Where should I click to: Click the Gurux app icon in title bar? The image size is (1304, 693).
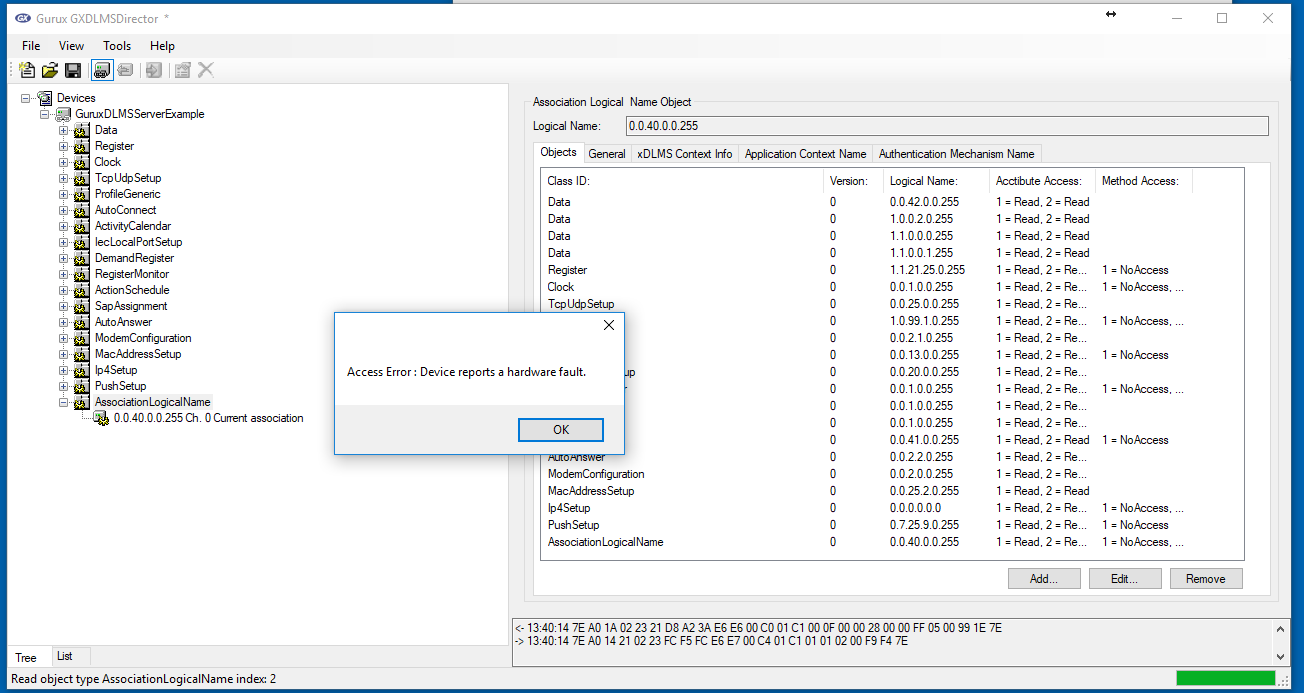point(22,18)
